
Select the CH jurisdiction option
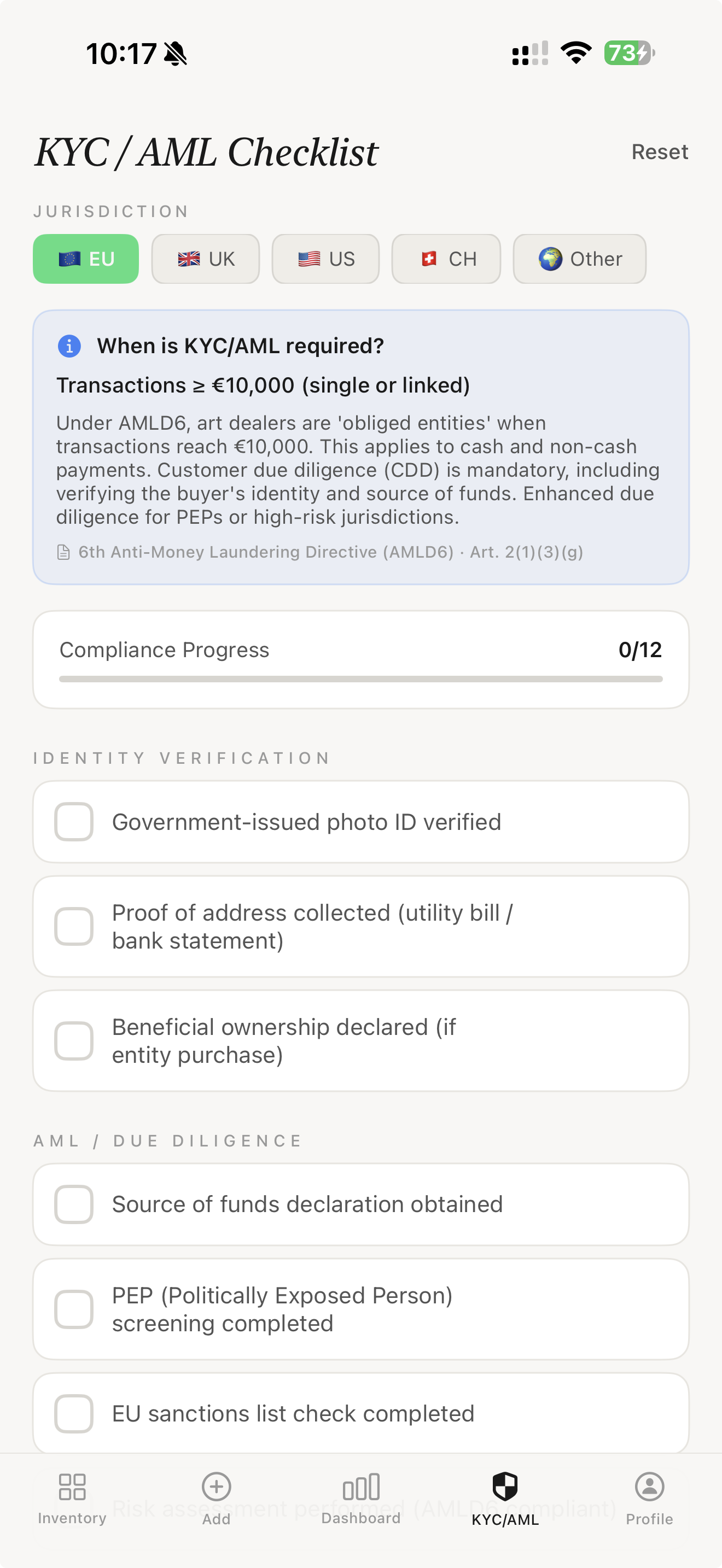(x=446, y=259)
